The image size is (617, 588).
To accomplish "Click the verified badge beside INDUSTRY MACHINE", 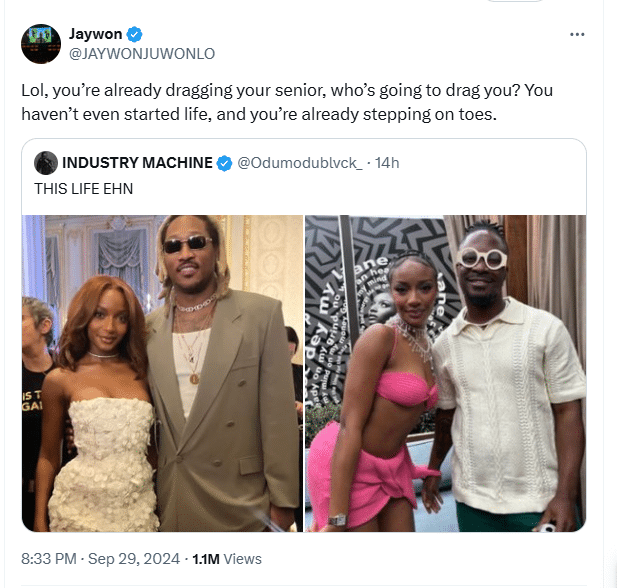I will (x=225, y=163).
